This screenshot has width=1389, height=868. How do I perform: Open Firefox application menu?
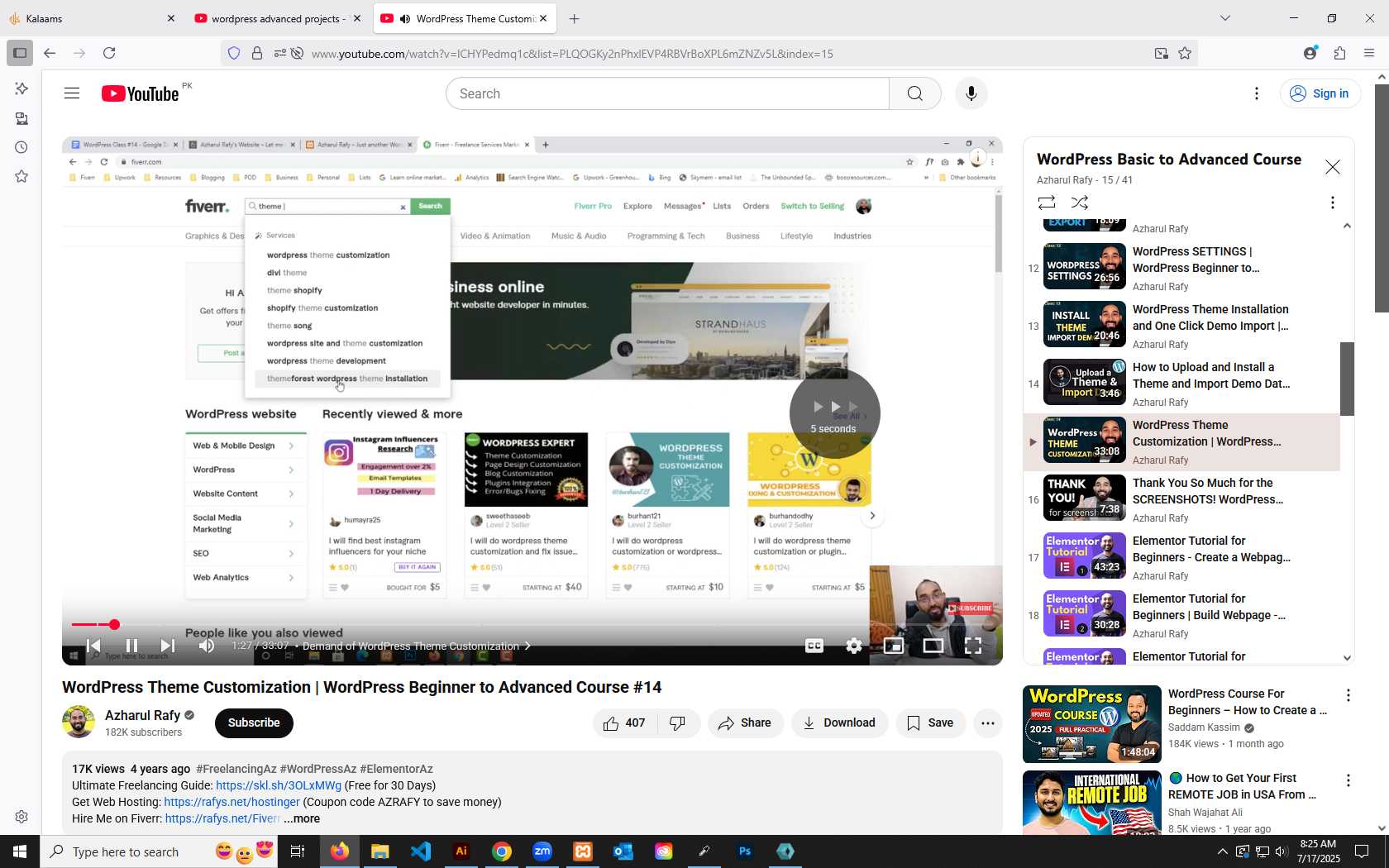click(1369, 53)
